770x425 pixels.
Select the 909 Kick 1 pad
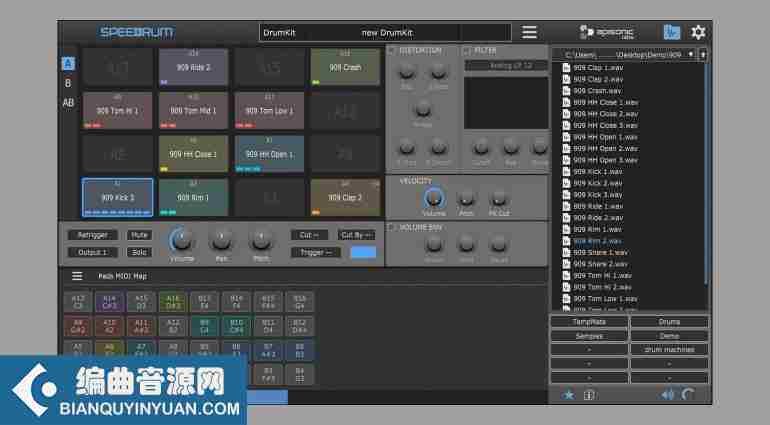[x=118, y=198]
